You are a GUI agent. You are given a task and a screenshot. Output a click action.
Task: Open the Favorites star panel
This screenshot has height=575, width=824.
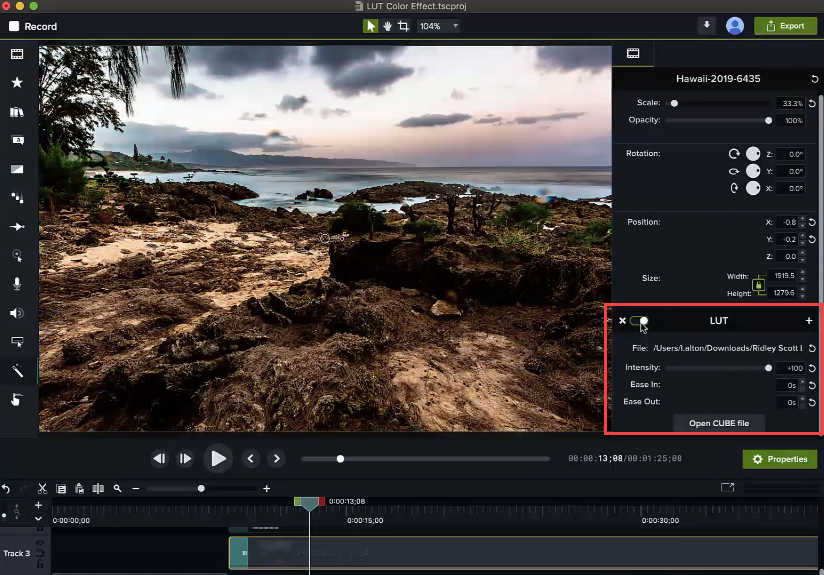[x=17, y=83]
